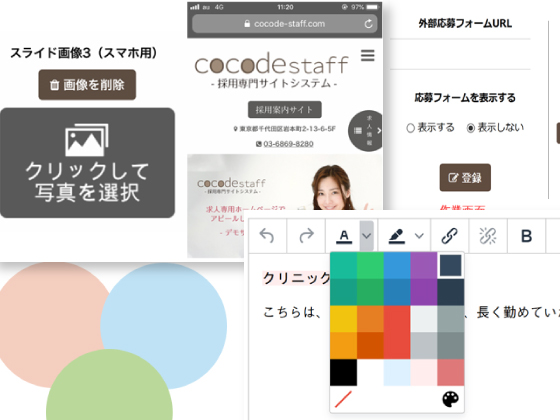The width and height of the screenshot is (560, 420).
Task: Click the remove color red slash icon
Action: click(343, 399)
